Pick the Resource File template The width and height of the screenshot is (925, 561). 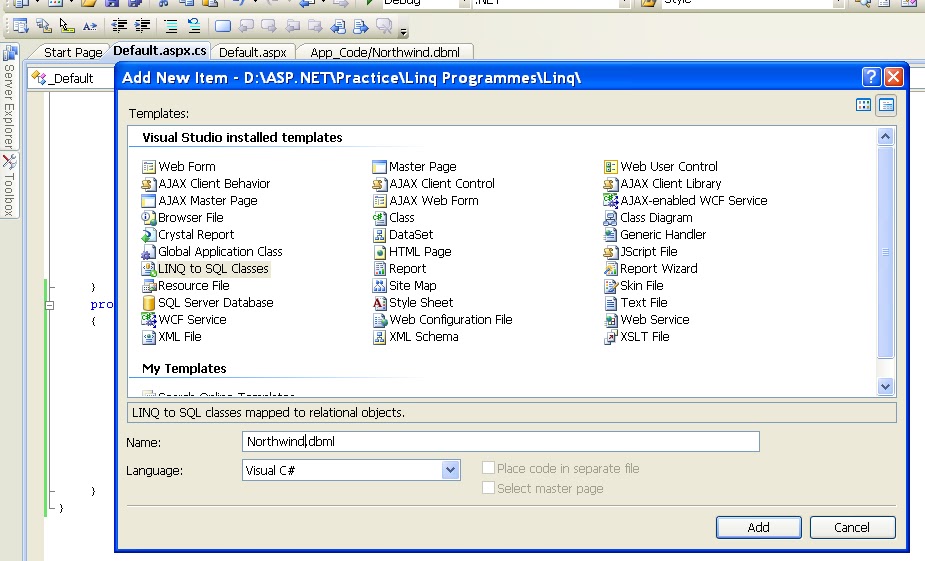[185, 286]
